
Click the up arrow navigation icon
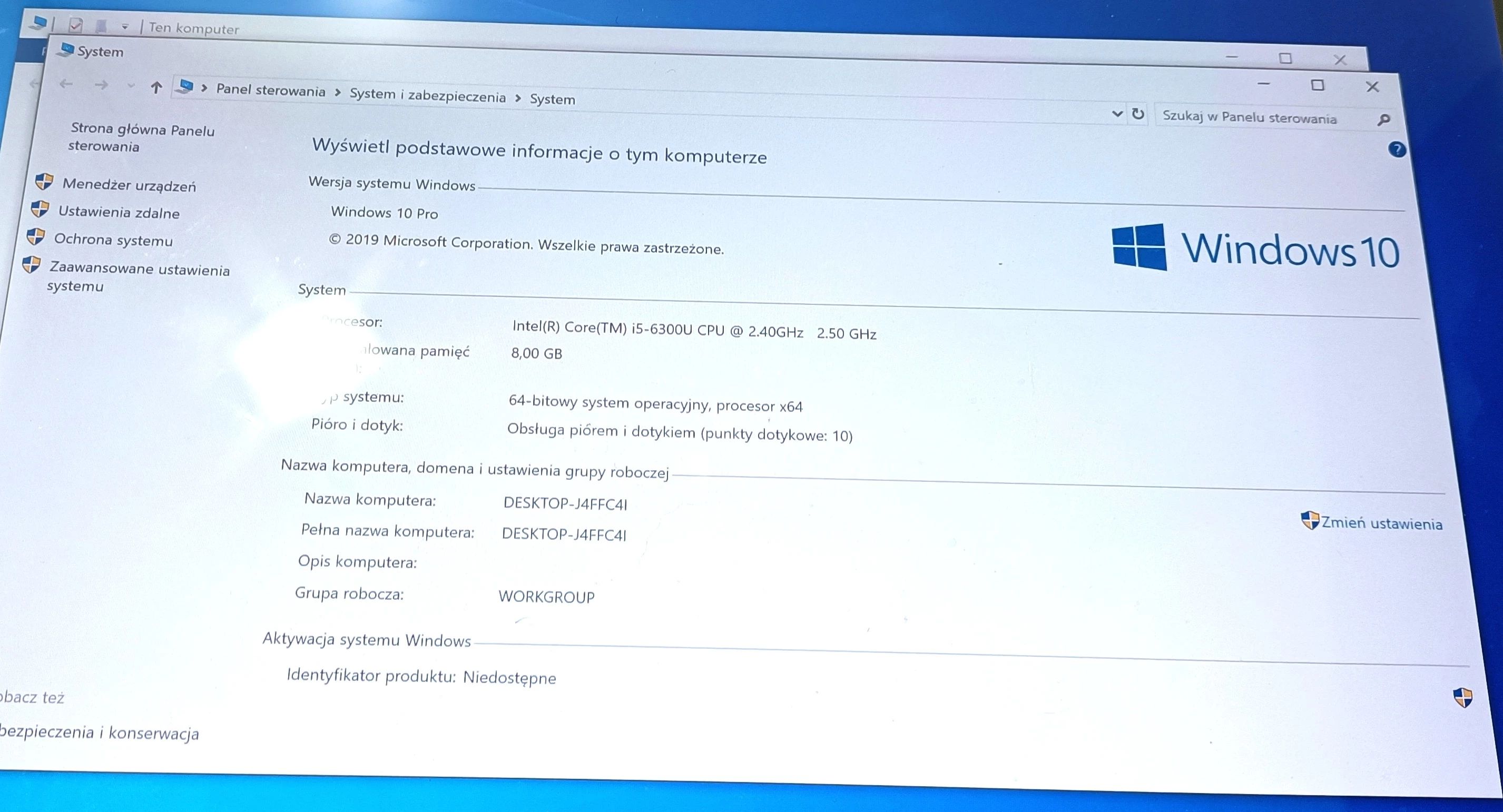pyautogui.click(x=156, y=87)
